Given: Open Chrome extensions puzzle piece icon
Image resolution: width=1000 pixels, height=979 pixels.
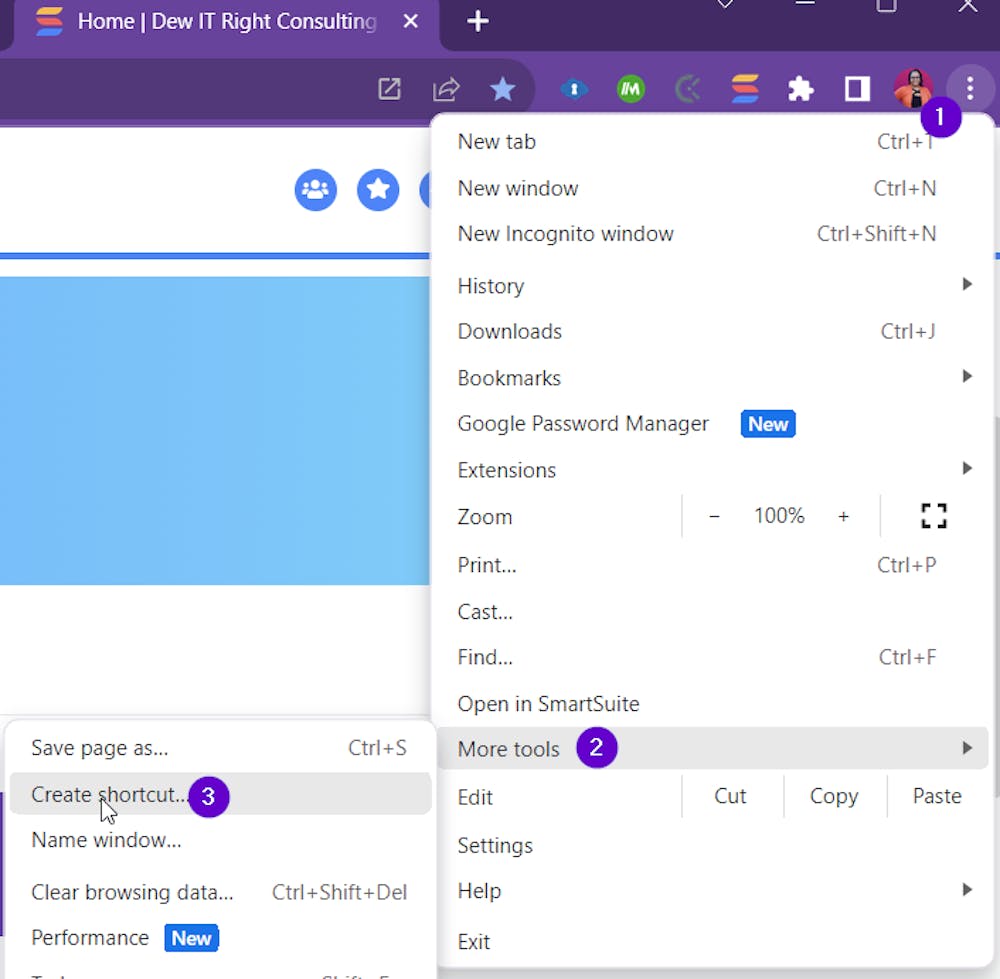Looking at the screenshot, I should [x=800, y=89].
